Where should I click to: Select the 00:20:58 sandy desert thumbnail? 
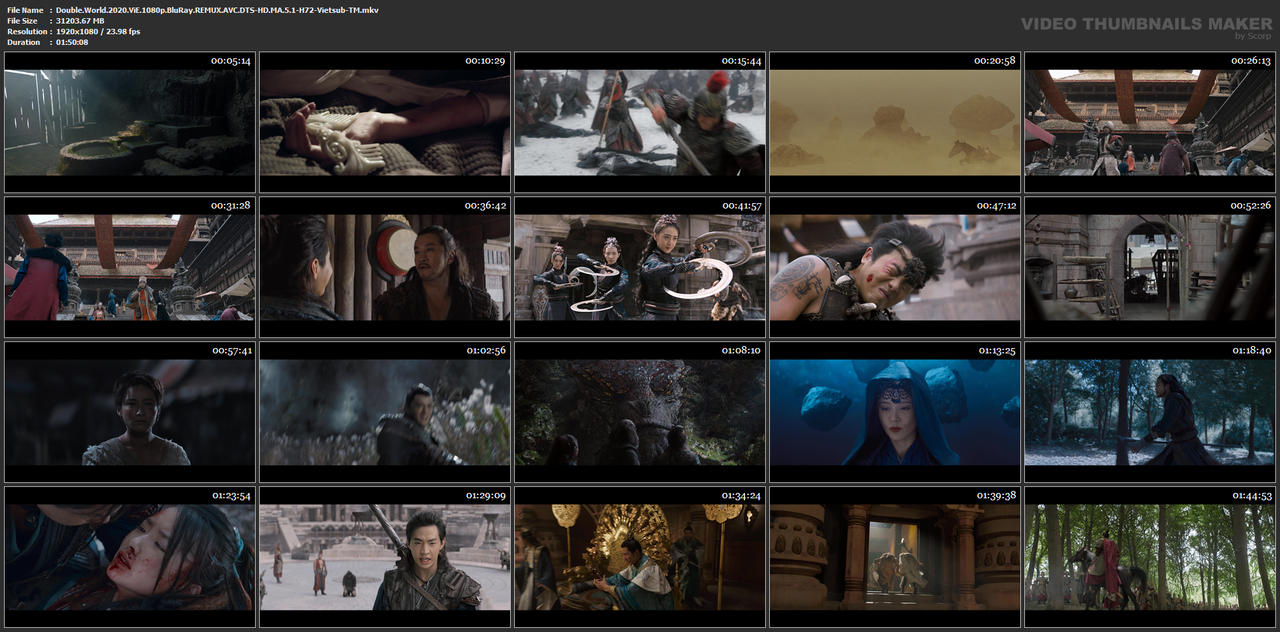(x=895, y=123)
